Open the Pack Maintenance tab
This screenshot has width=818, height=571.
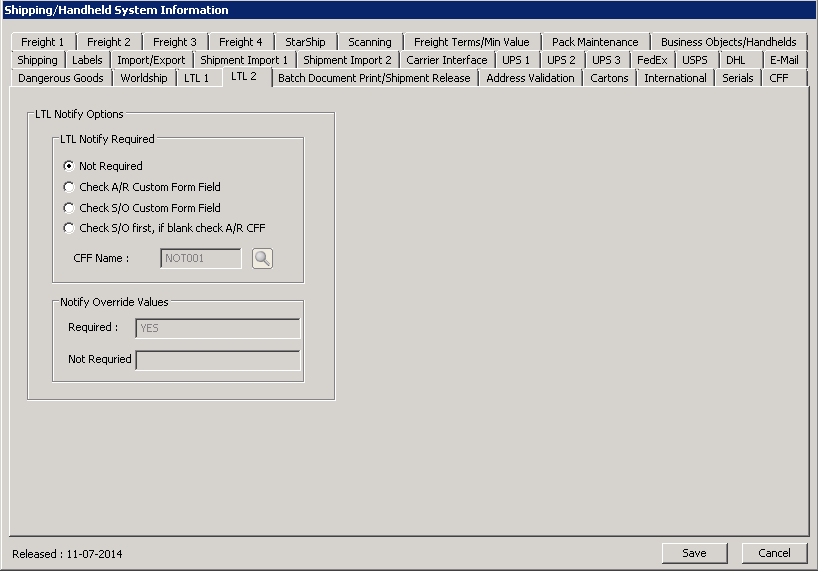(595, 42)
